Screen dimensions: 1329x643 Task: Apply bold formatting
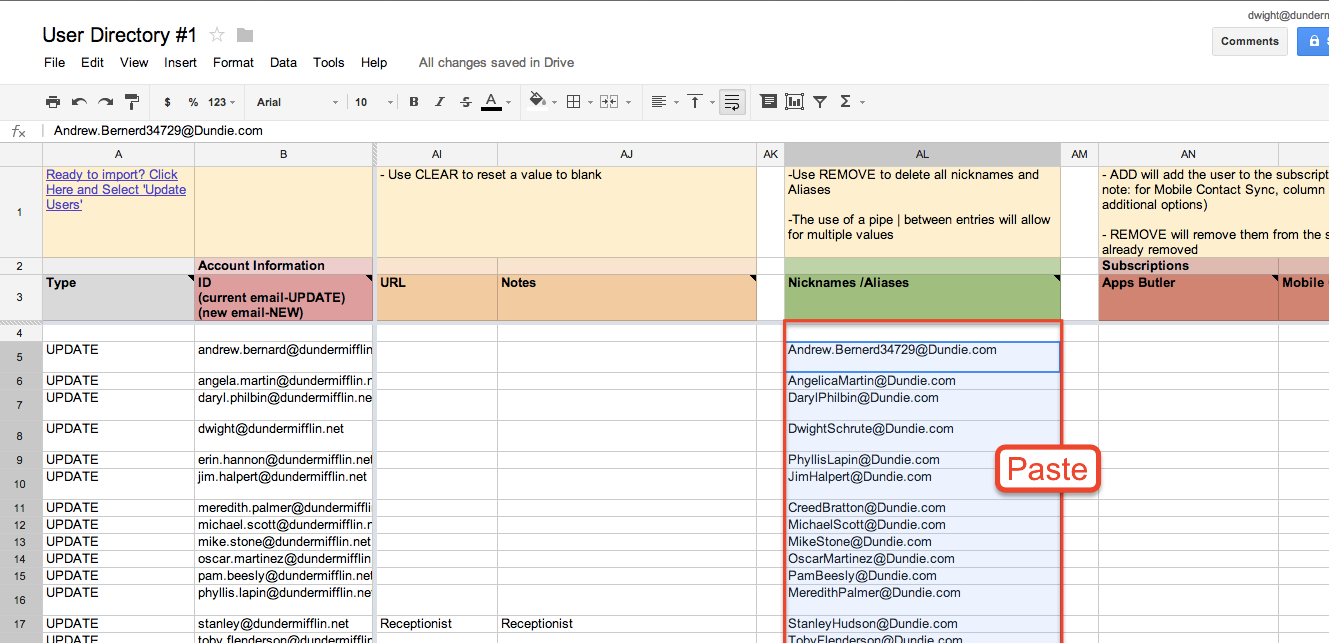tap(414, 102)
